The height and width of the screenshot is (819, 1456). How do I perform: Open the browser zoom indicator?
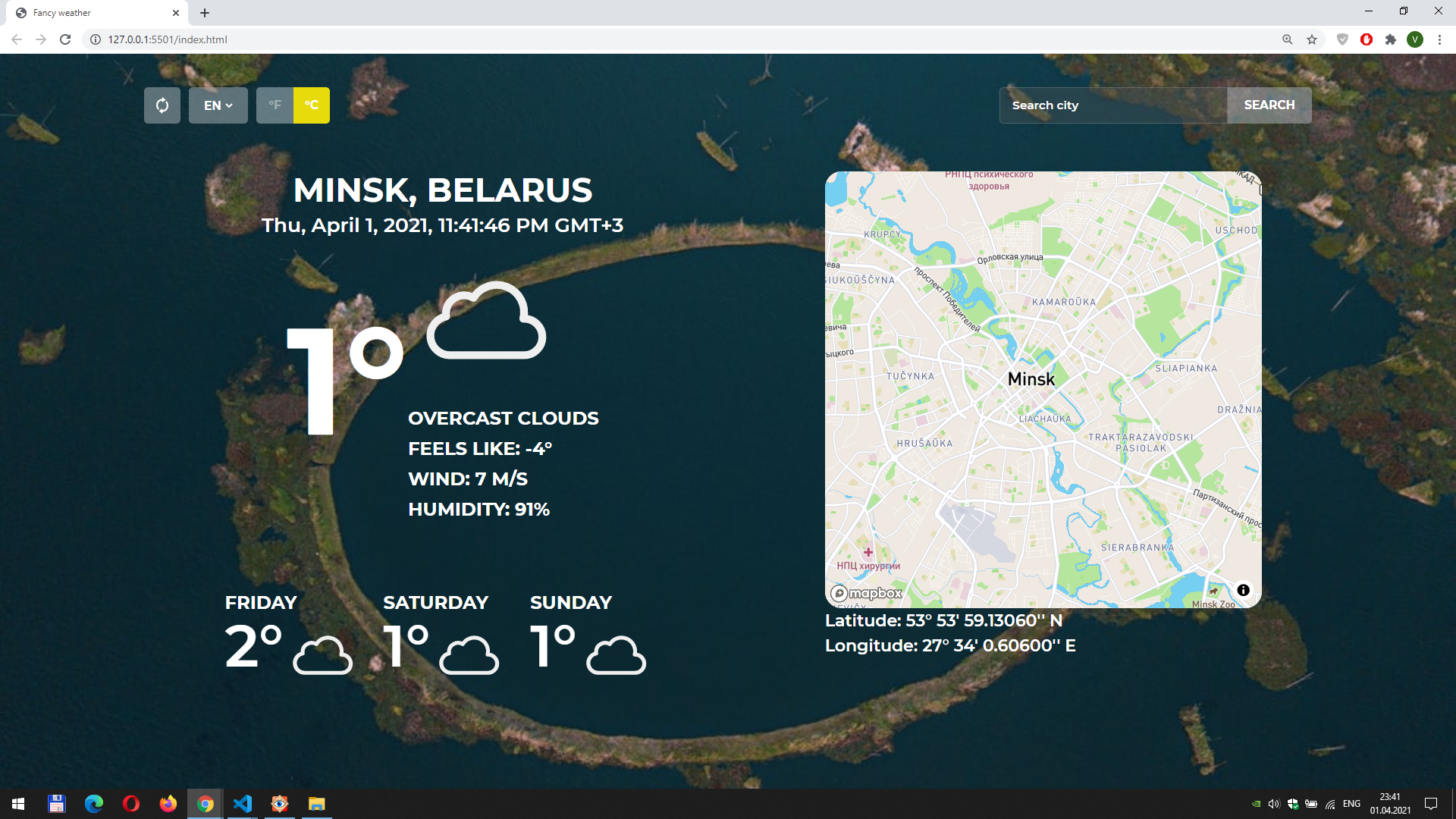pos(1288,39)
